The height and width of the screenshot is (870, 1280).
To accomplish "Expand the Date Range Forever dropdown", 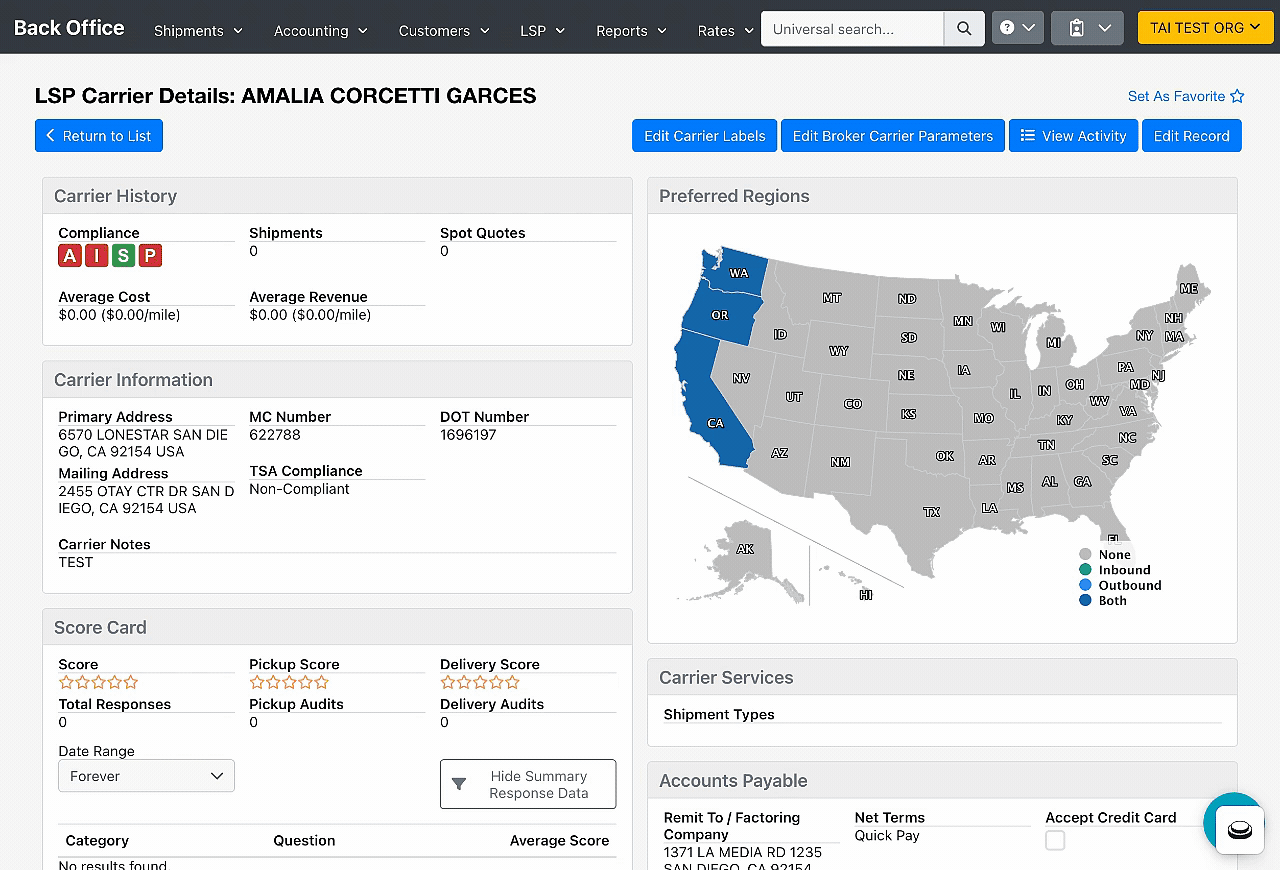I will point(146,776).
